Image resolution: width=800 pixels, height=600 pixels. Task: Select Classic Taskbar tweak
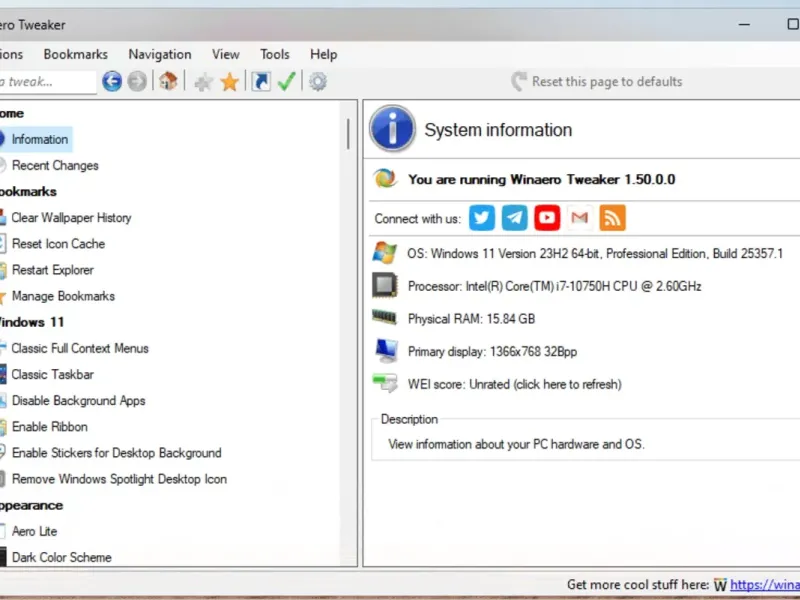53,374
